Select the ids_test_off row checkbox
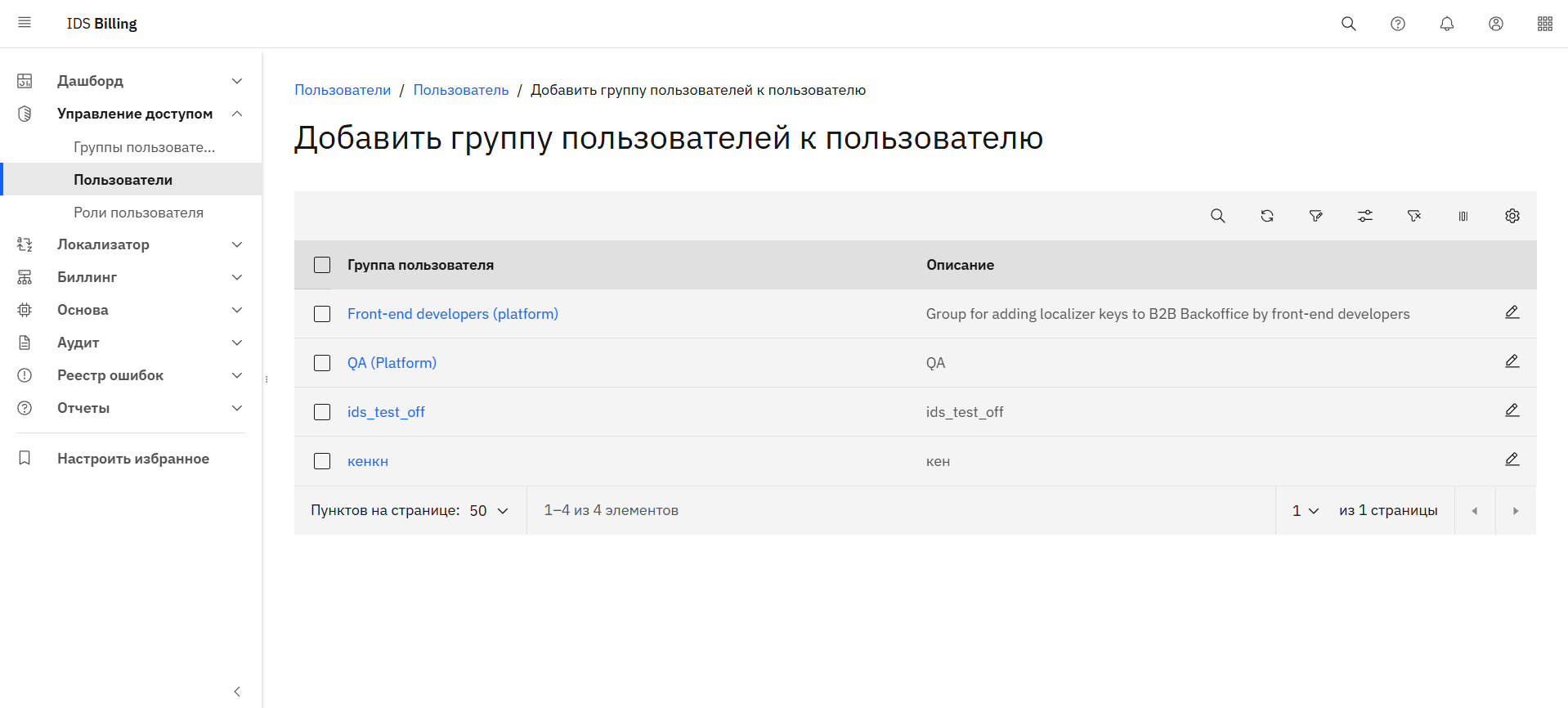The width and height of the screenshot is (1568, 708). point(322,412)
